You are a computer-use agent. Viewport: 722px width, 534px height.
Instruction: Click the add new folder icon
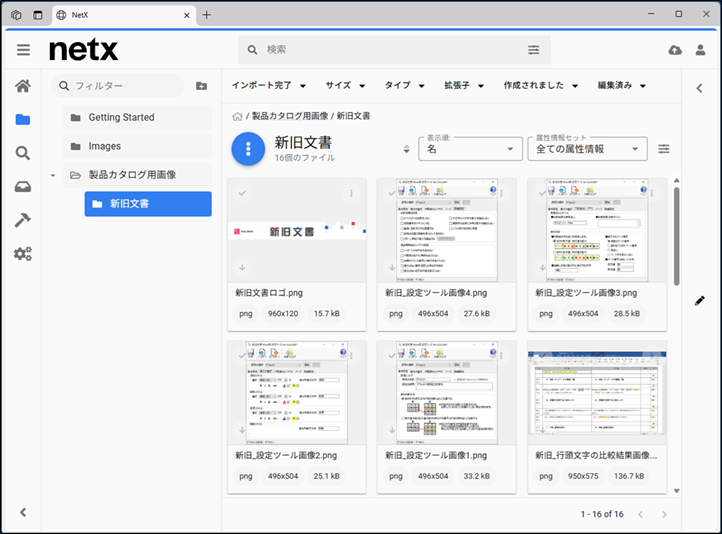click(201, 86)
